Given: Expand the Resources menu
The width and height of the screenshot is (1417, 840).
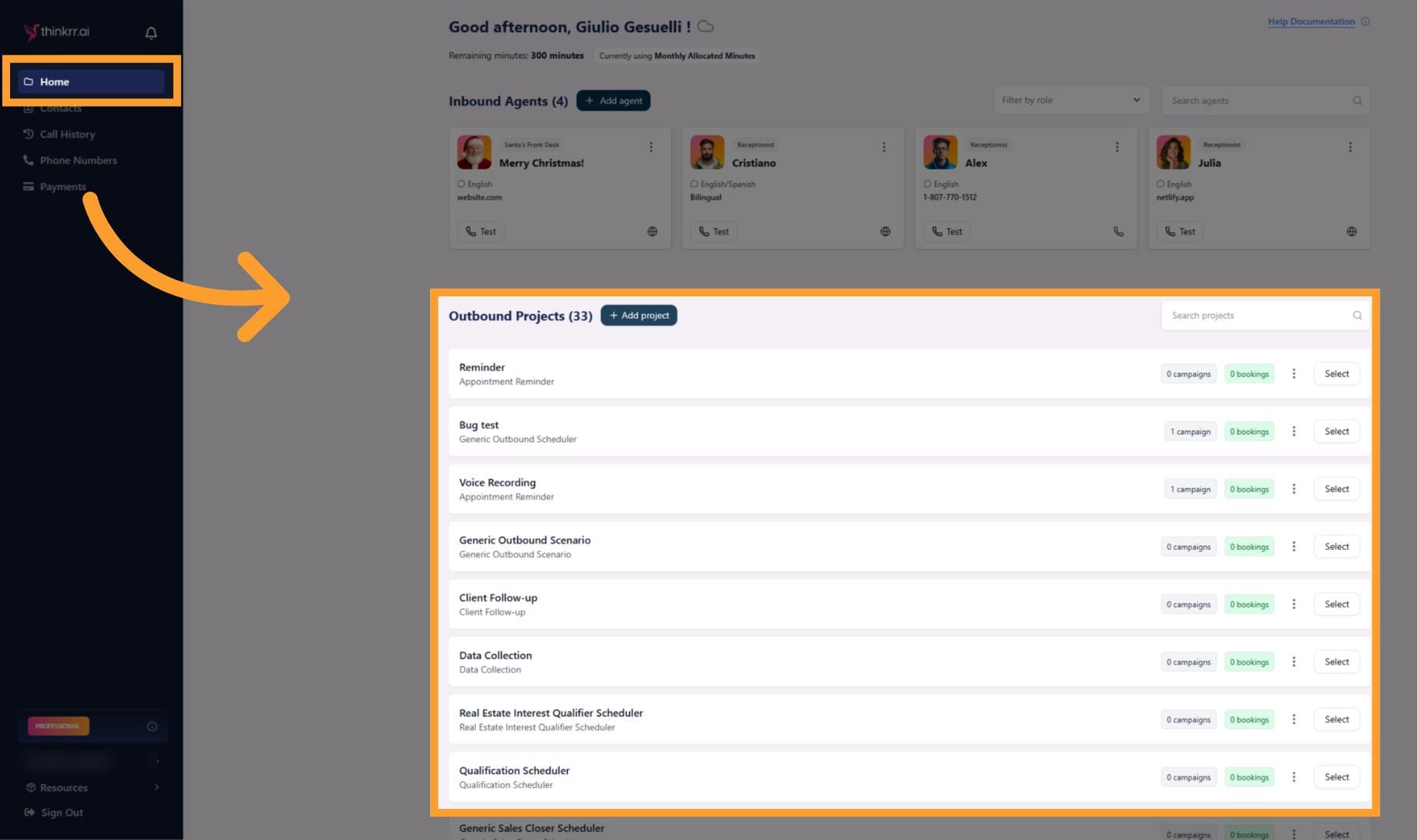Looking at the screenshot, I should click(x=92, y=787).
